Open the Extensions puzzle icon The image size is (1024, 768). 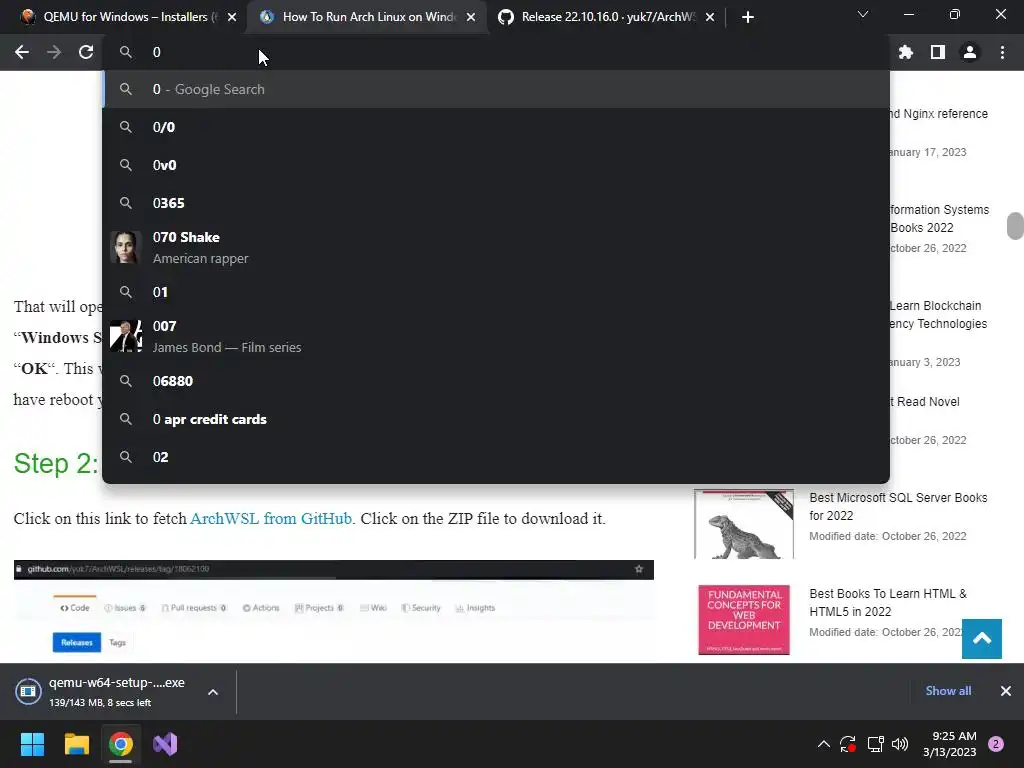905,52
